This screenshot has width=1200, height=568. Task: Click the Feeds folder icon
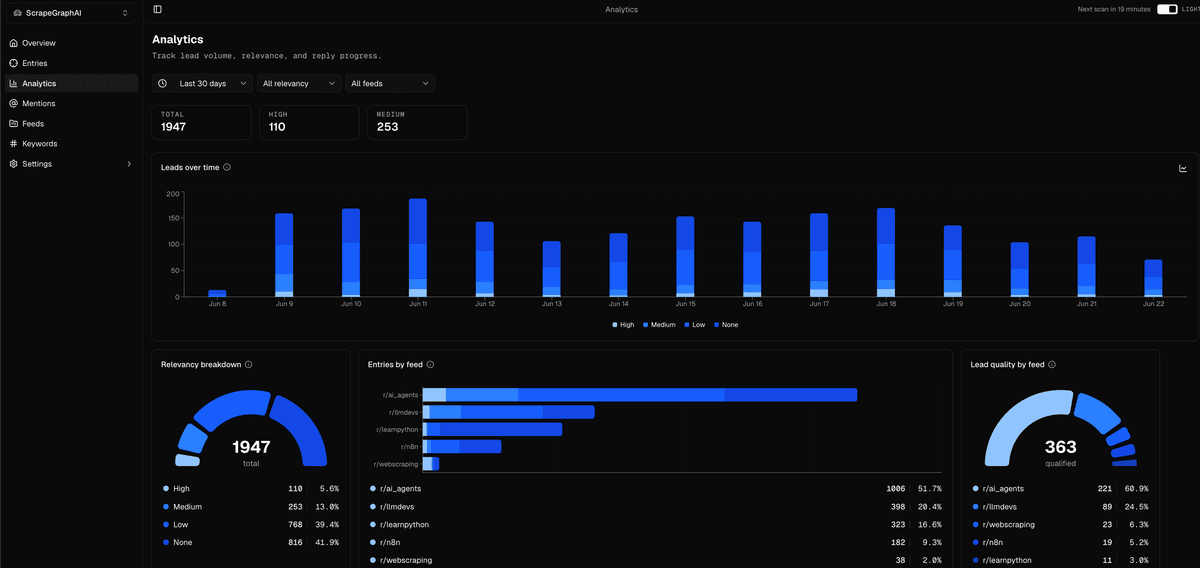[13, 123]
